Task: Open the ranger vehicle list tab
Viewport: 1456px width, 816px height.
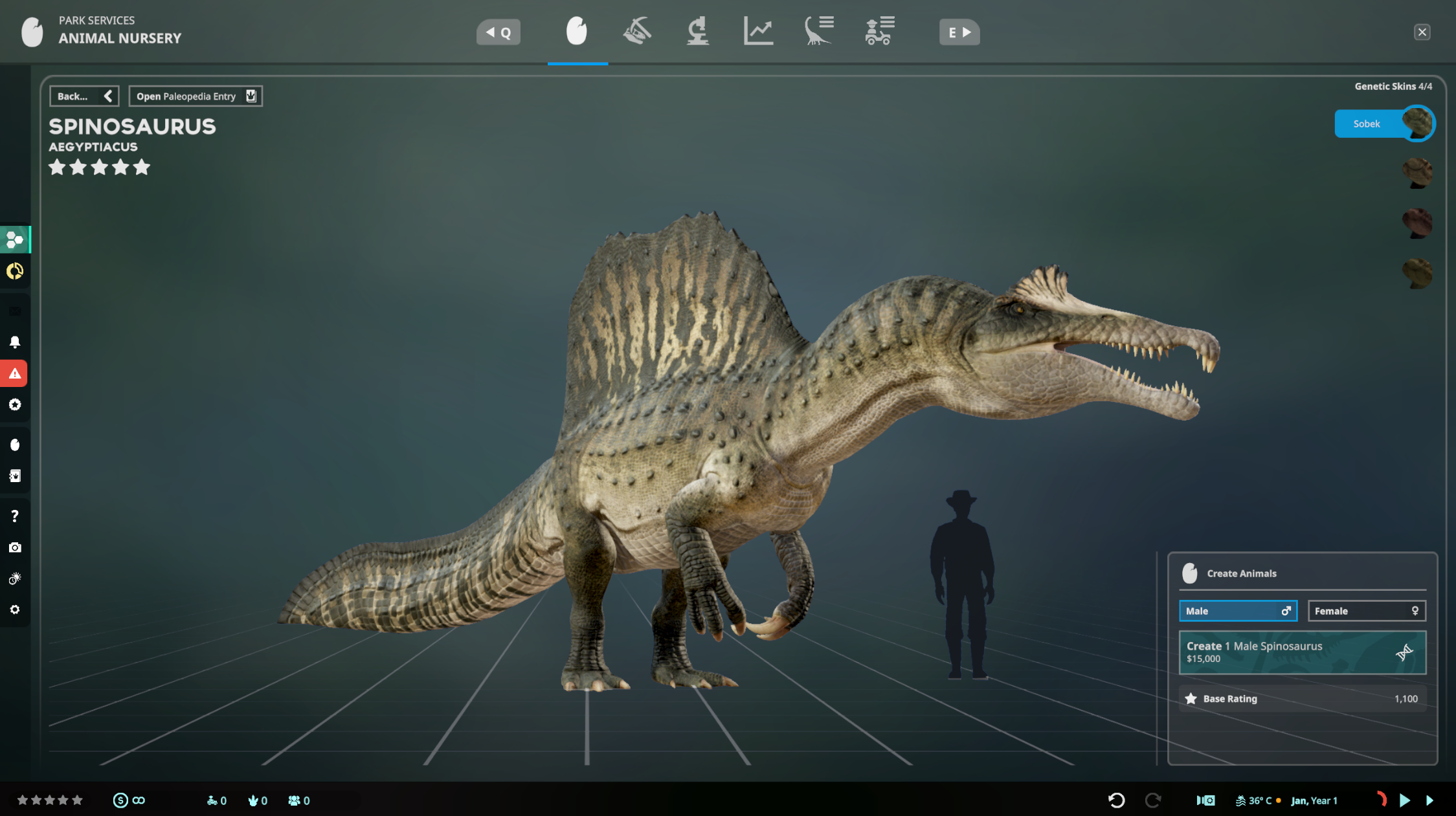Action: pos(879,32)
